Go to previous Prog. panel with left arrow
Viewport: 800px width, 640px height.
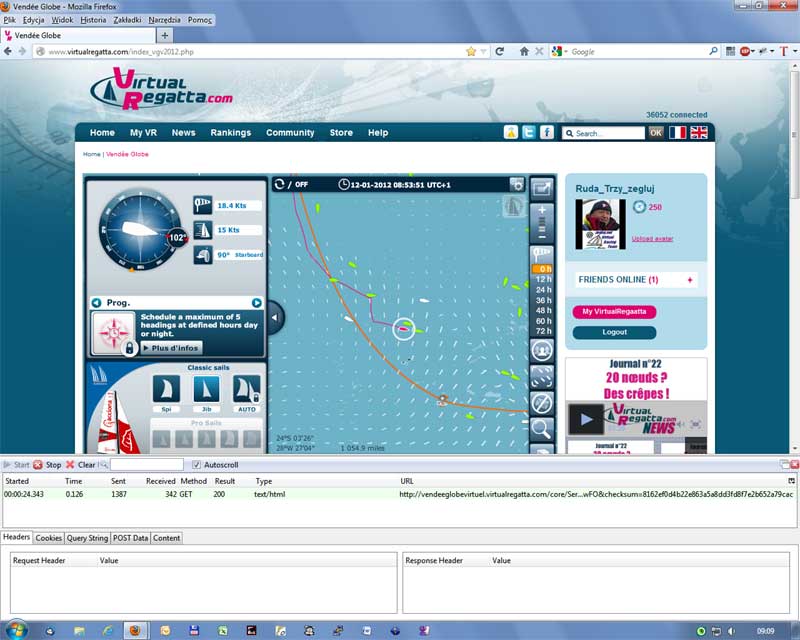pos(96,303)
